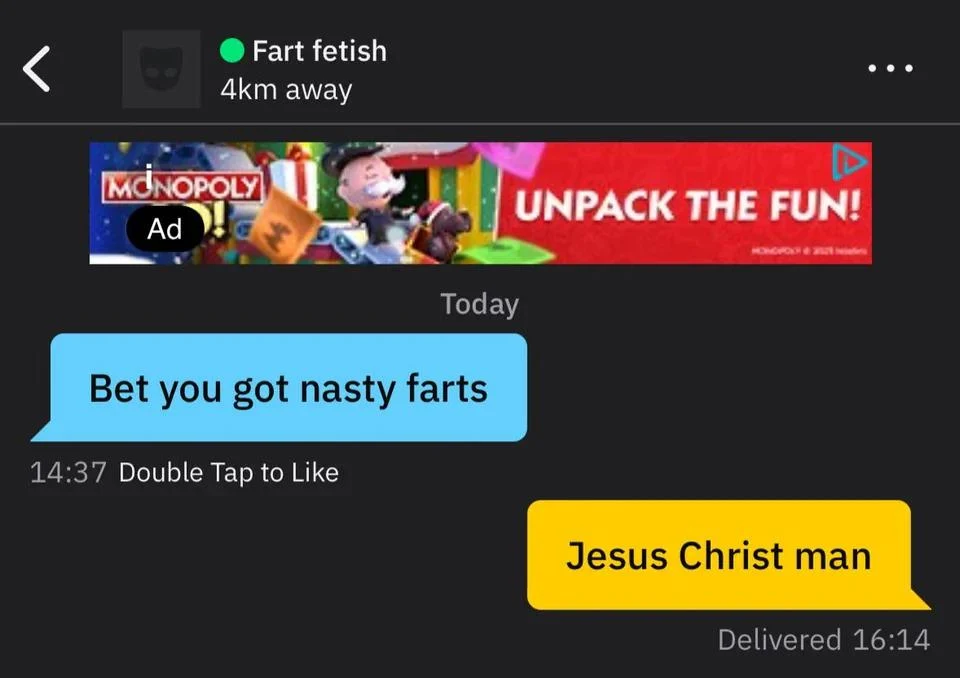Open the "Fart fetish" profile name
Image resolution: width=960 pixels, height=678 pixels.
coord(319,51)
